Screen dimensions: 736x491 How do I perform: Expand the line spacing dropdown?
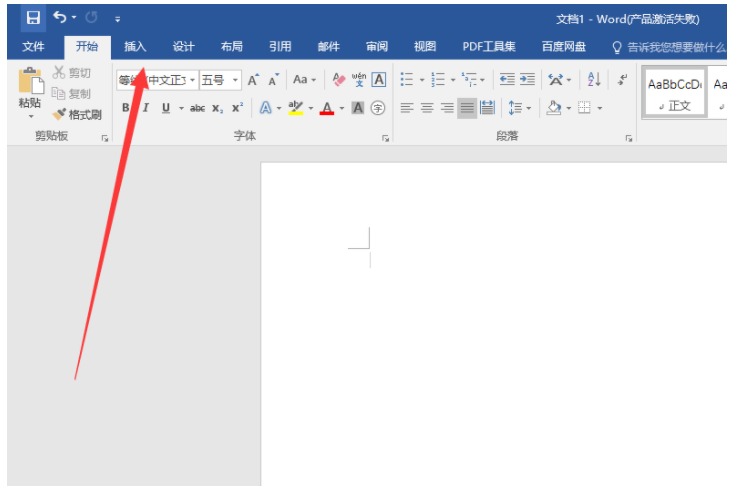[x=529, y=108]
